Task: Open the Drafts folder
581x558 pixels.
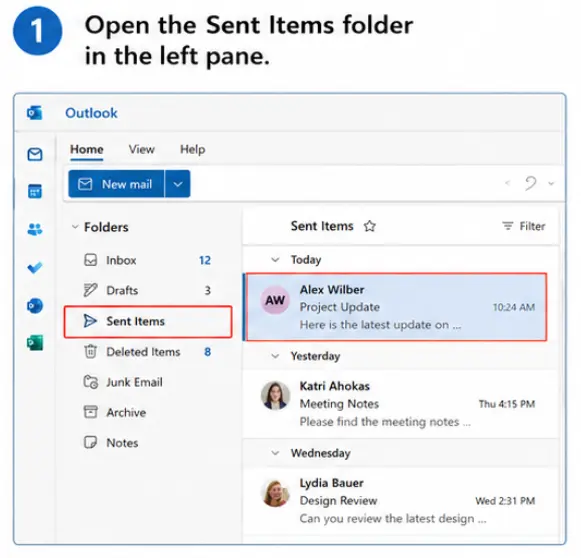Action: point(147,290)
